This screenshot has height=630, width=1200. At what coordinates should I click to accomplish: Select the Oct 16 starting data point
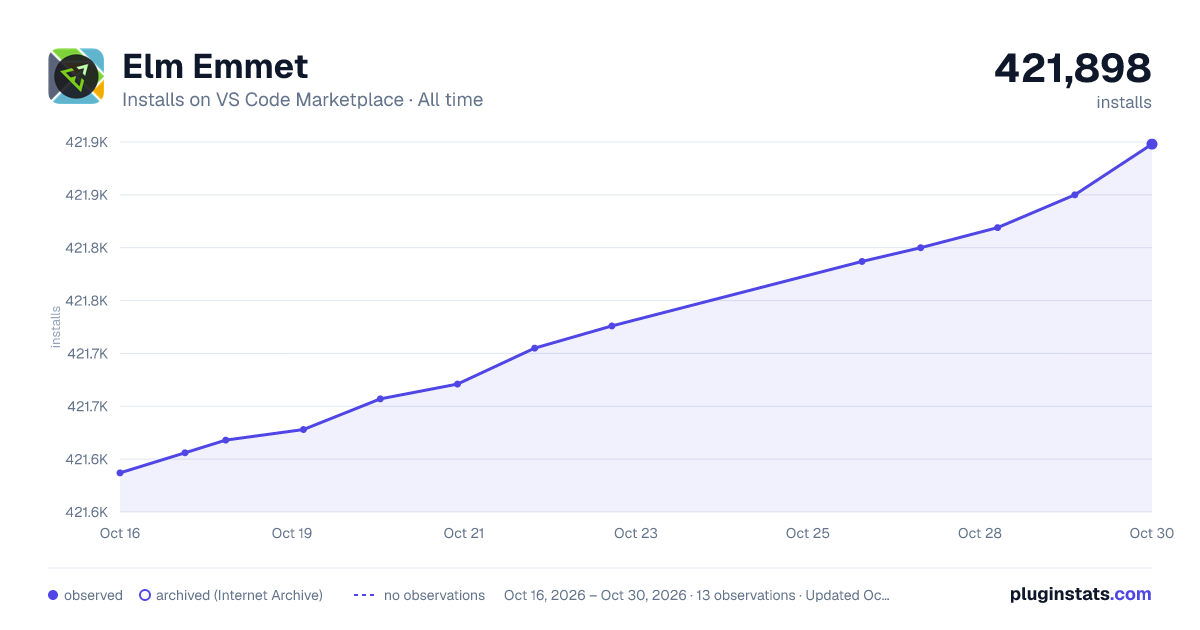(x=120, y=473)
